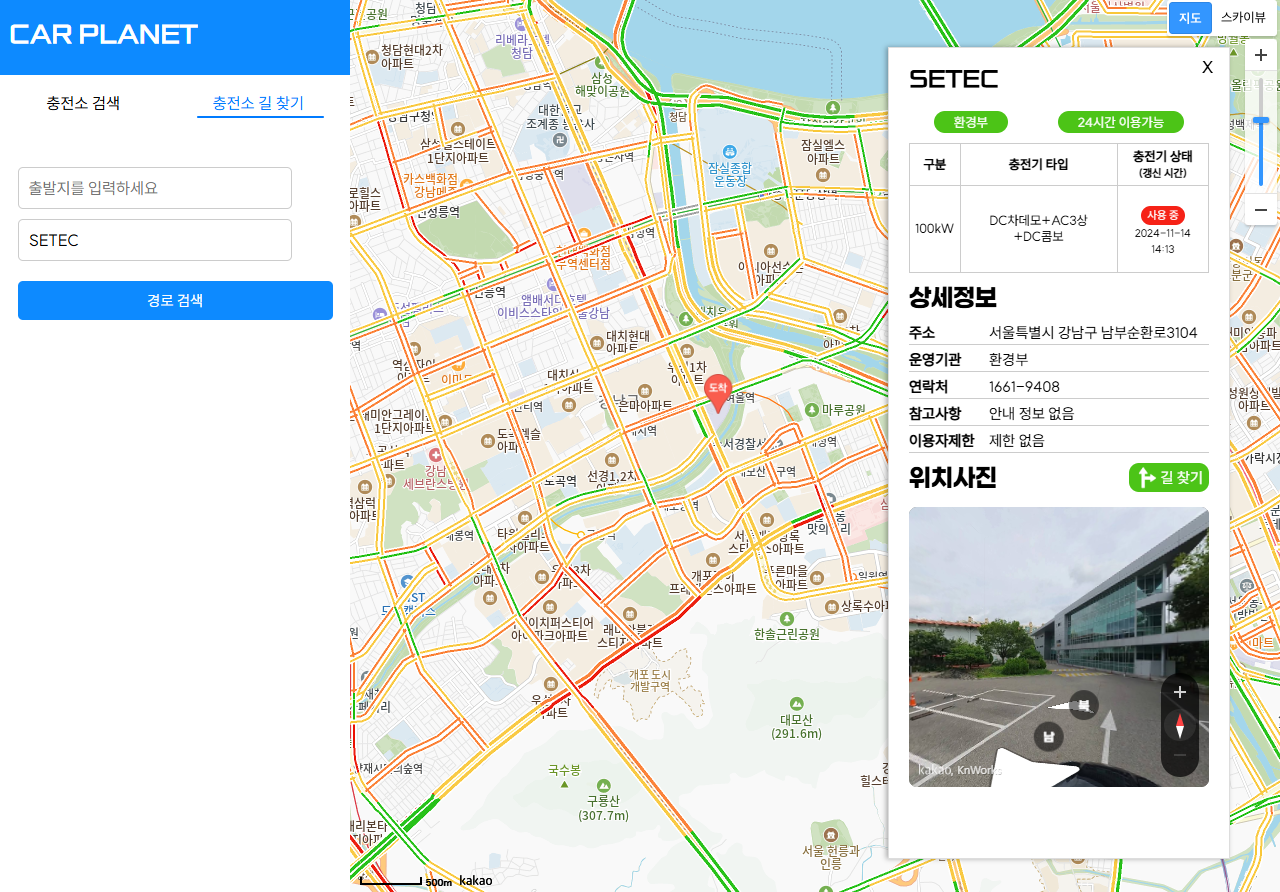Click the 구분 column header
Viewport: 1280px width, 892px height.
coord(934,164)
